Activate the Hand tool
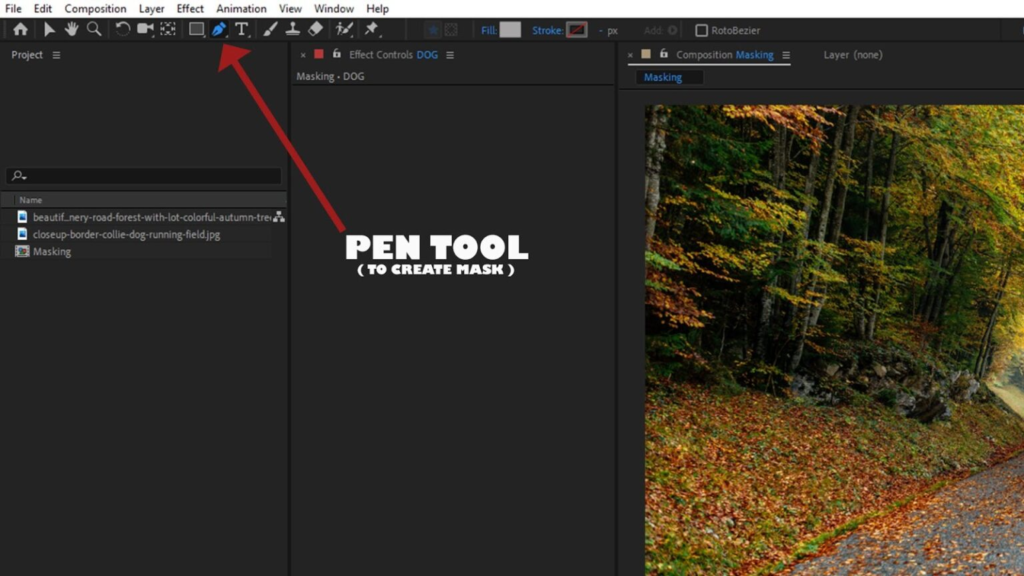This screenshot has height=576, width=1024. tap(71, 30)
